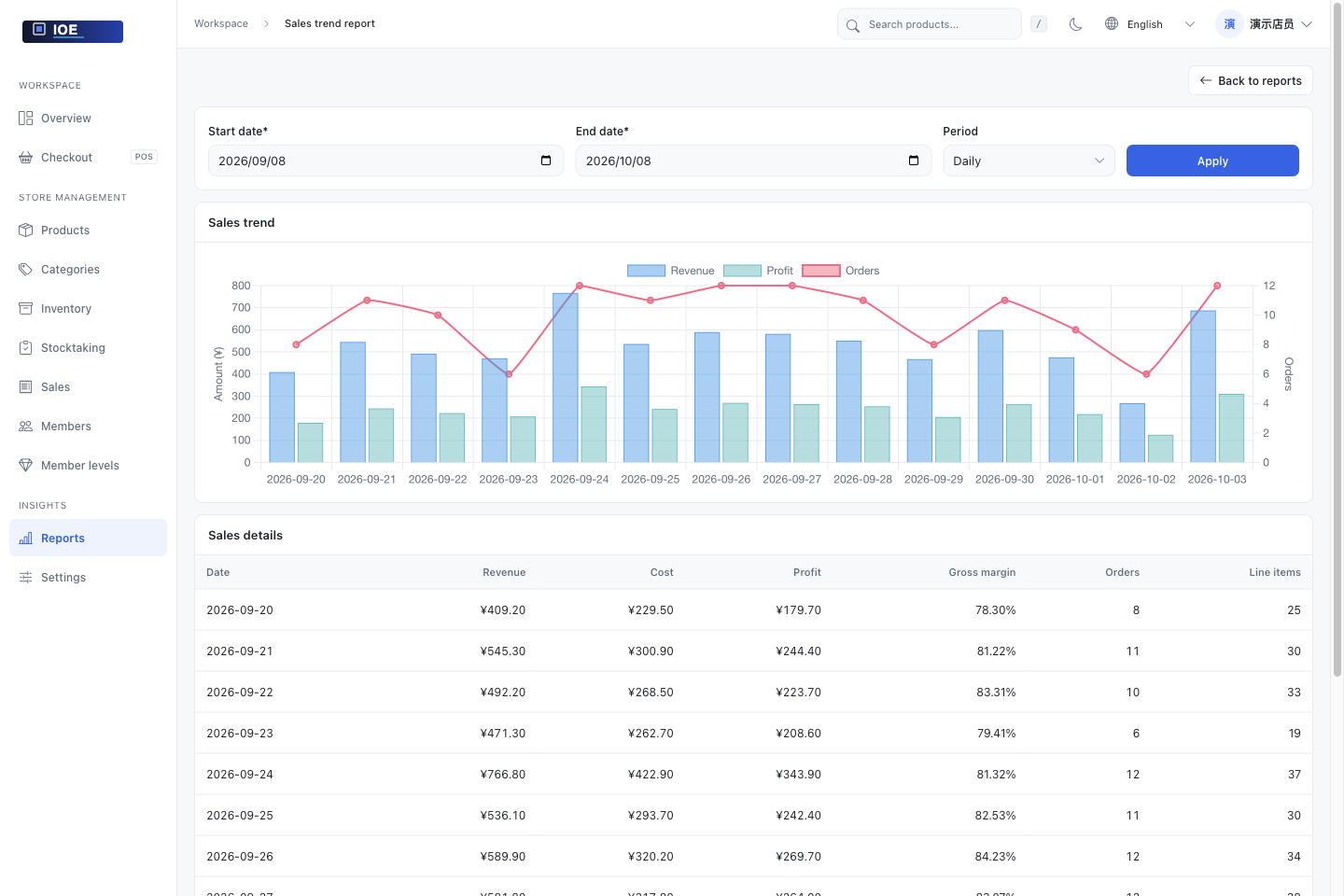This screenshot has height=896, width=1344.
Task: Click the 2026-09-20 date cell
Action: pyautogui.click(x=240, y=610)
